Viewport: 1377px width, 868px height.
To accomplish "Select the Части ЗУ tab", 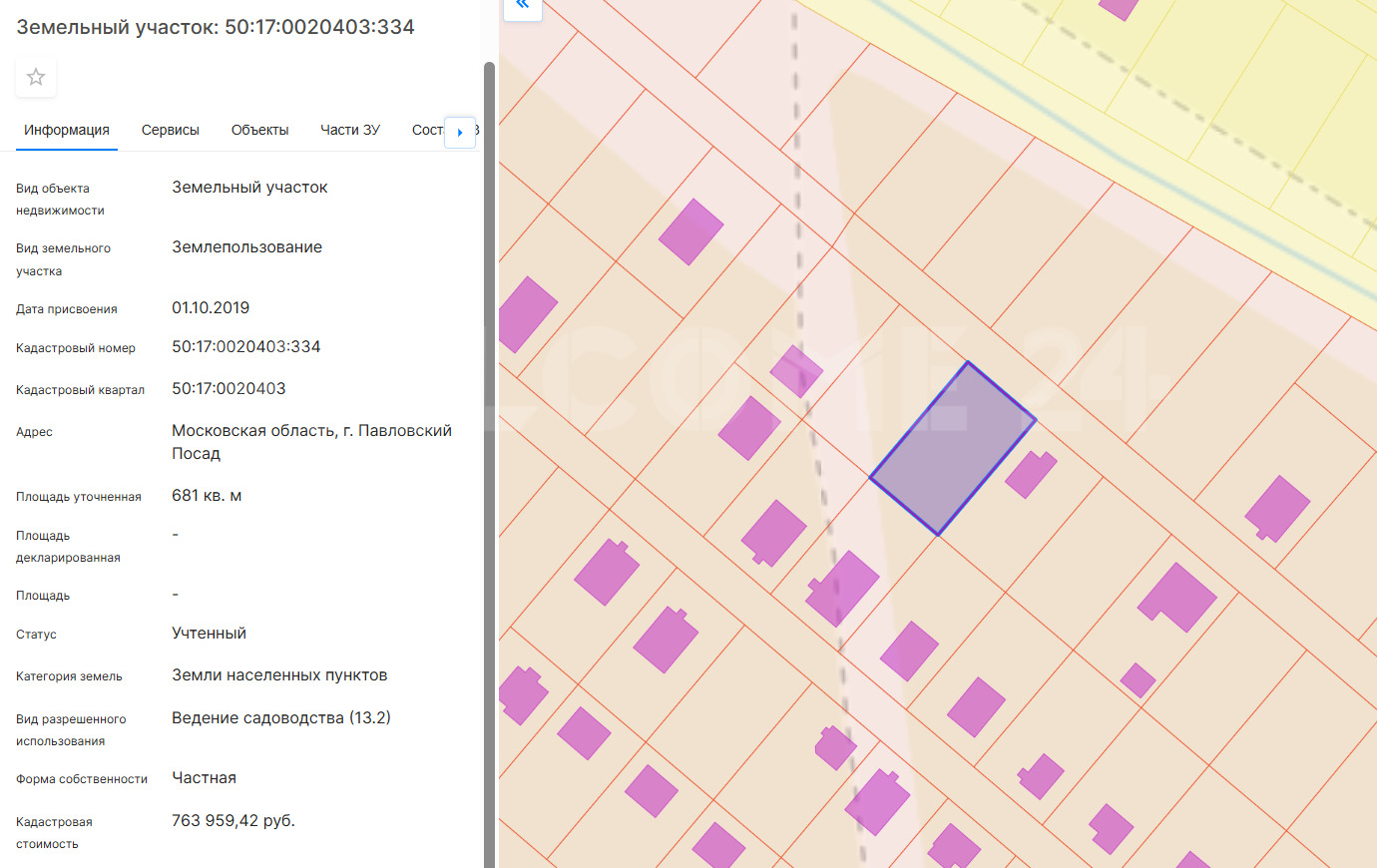I will click(350, 131).
